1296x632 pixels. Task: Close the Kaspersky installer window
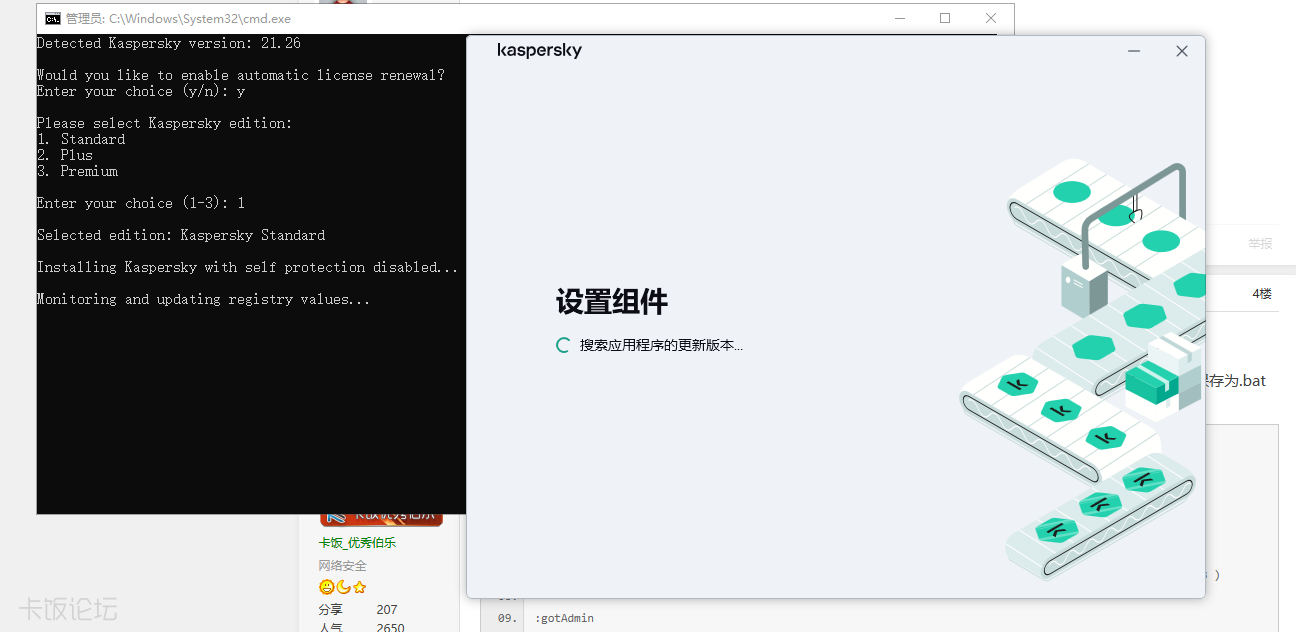click(x=1182, y=51)
